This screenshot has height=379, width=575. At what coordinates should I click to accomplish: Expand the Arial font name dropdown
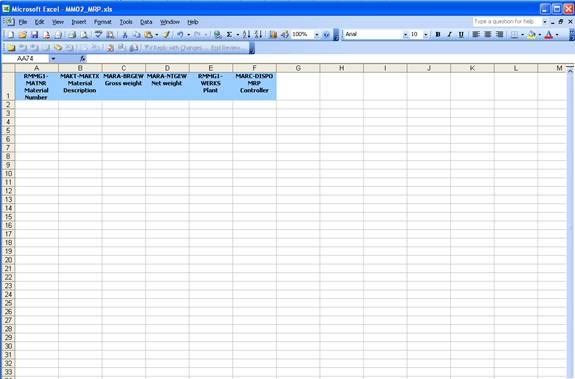click(405, 34)
